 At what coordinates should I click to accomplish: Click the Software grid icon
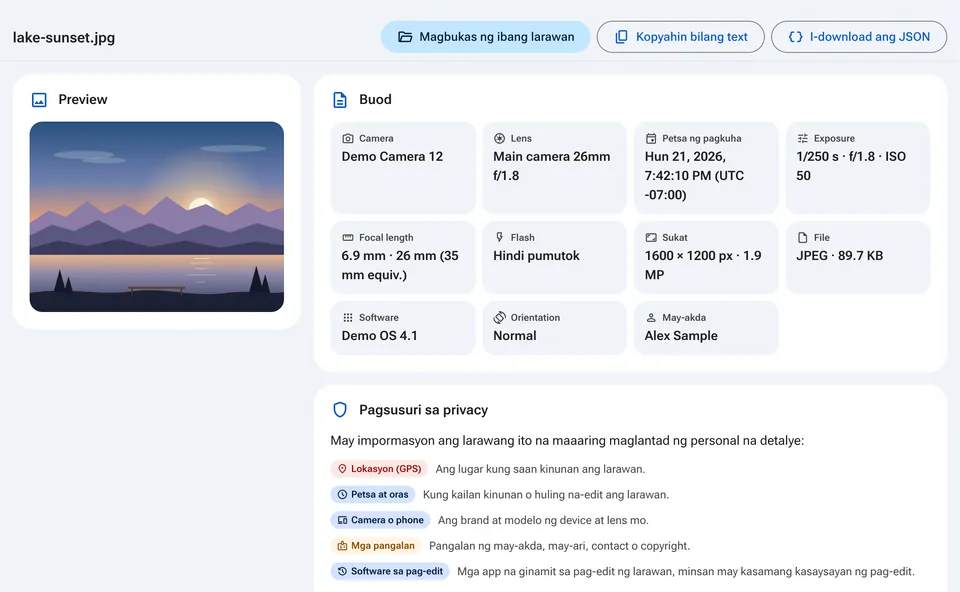pyautogui.click(x=348, y=318)
